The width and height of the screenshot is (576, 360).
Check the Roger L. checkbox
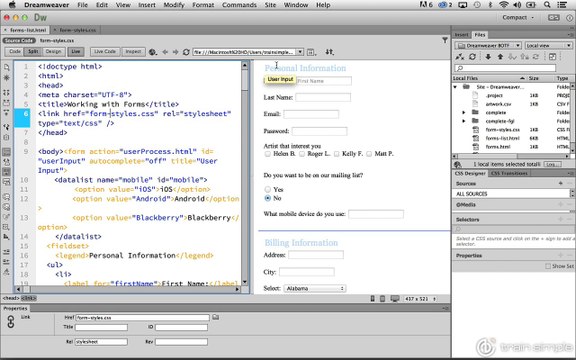tap(302, 154)
